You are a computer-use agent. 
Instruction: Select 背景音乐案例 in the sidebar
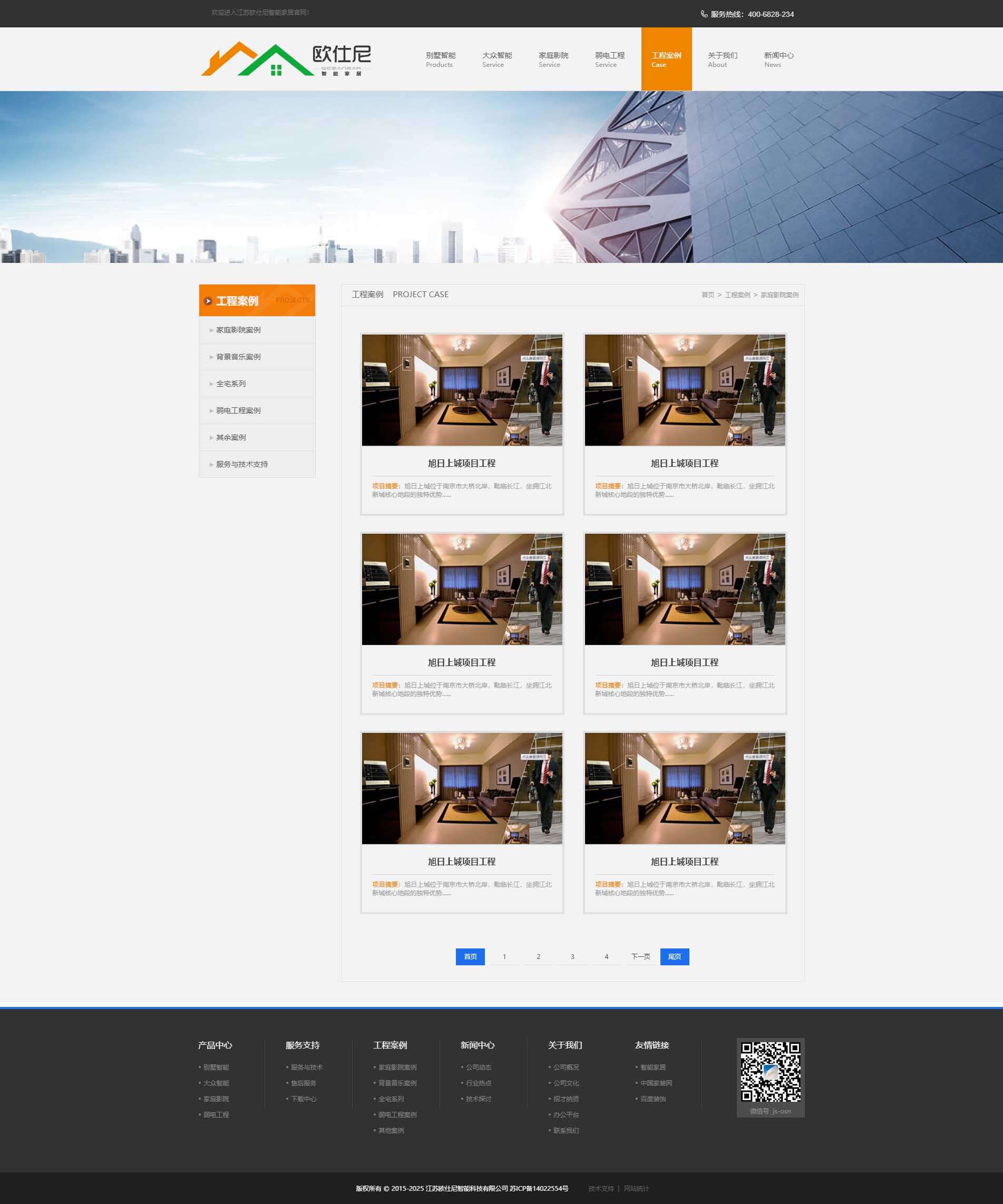[x=238, y=357]
